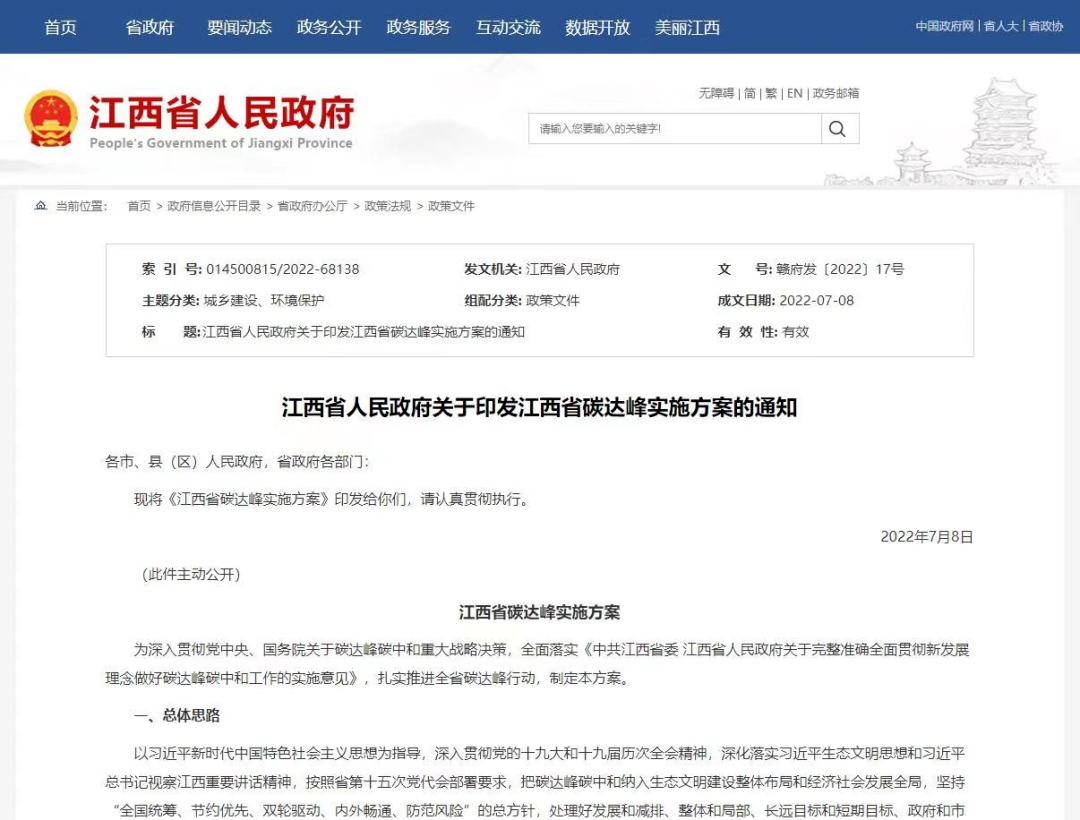Click the search magnifier icon

point(837,129)
